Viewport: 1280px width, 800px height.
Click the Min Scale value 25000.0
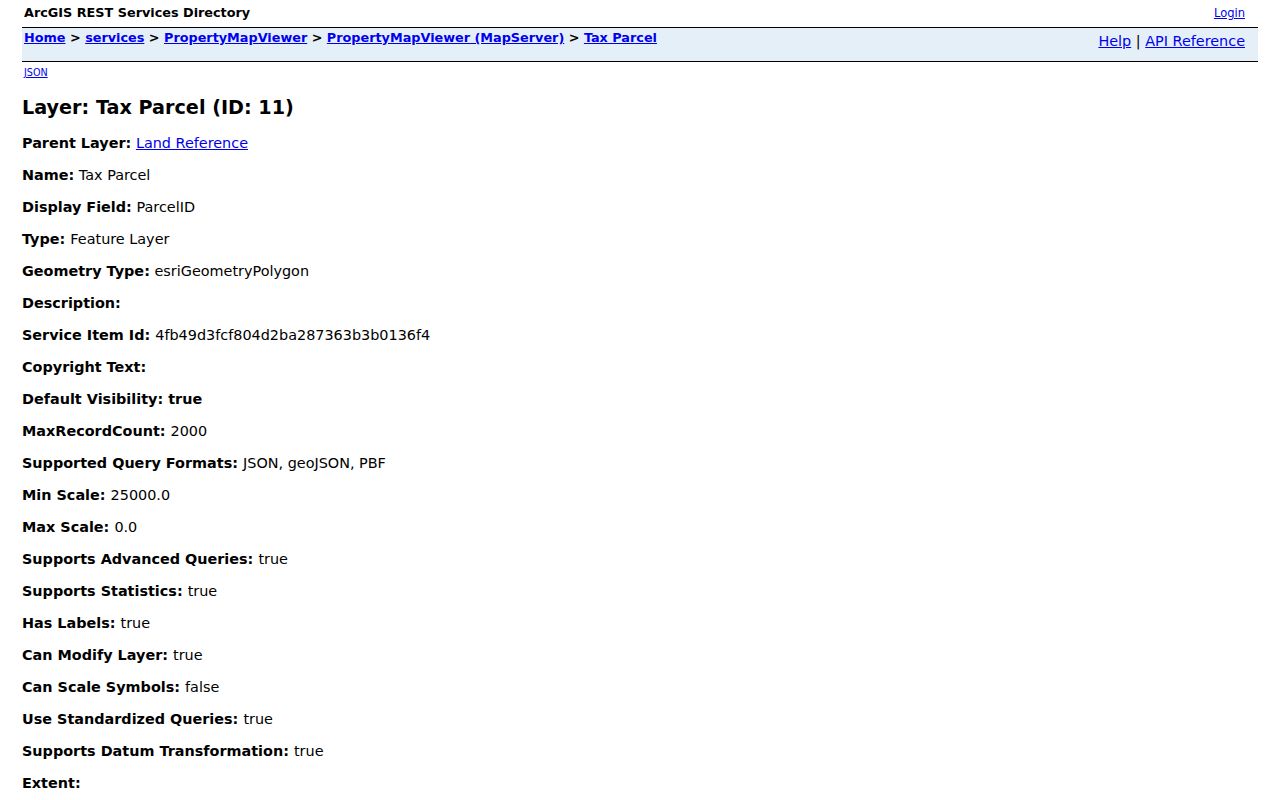point(140,495)
